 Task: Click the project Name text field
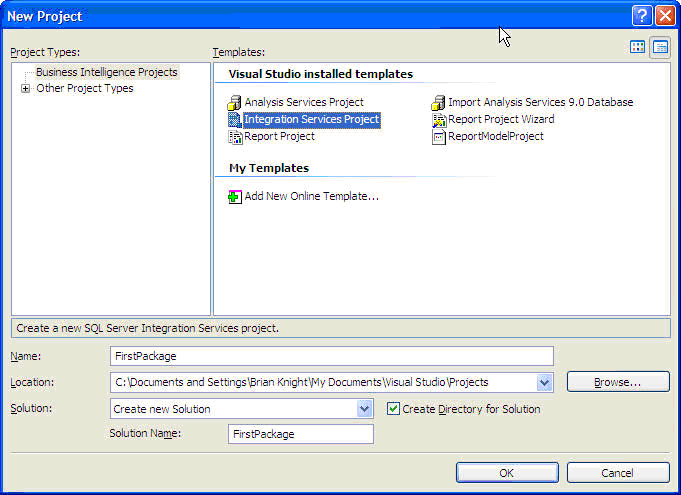[x=331, y=356]
